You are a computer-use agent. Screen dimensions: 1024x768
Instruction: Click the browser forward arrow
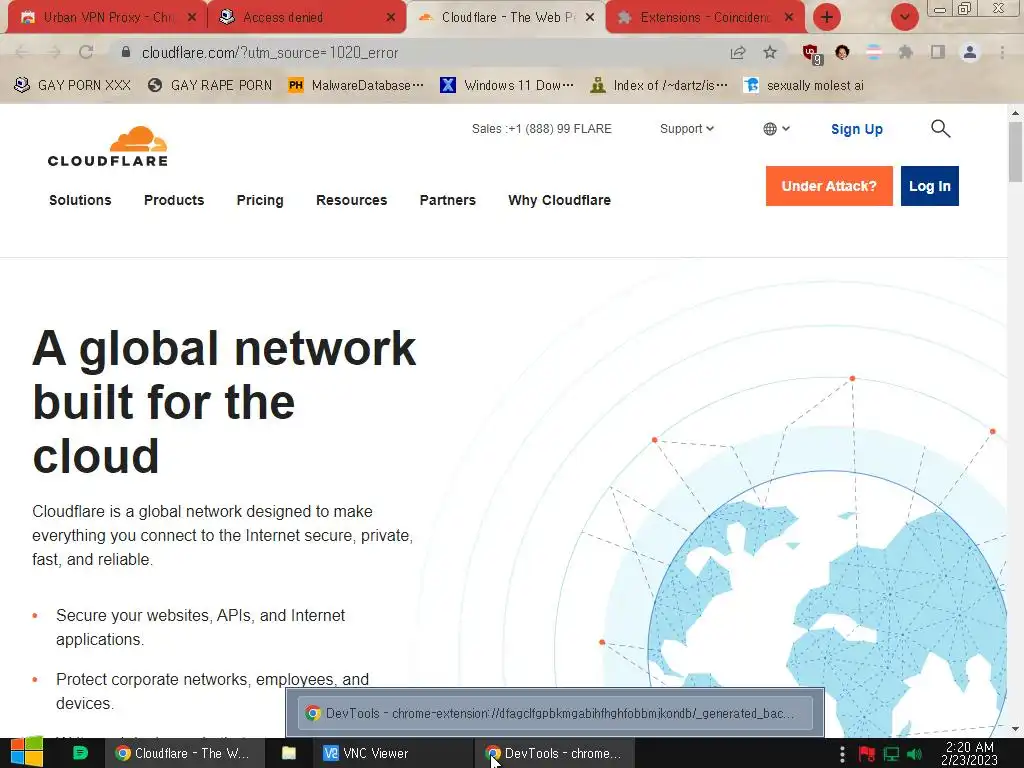pyautogui.click(x=54, y=52)
